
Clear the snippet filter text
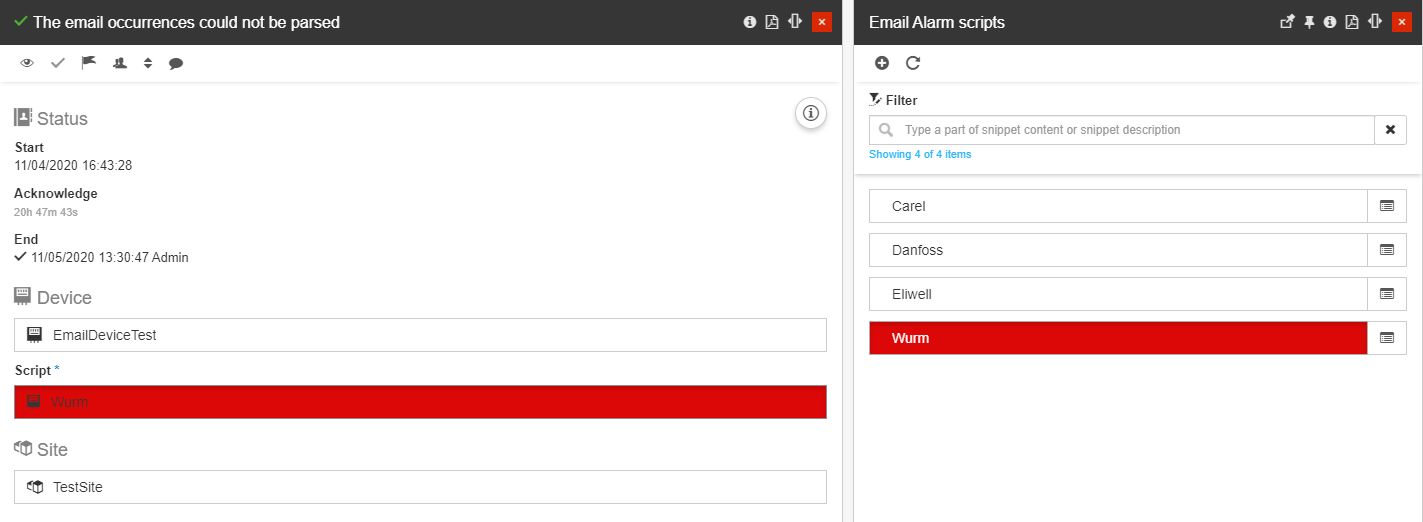1390,130
